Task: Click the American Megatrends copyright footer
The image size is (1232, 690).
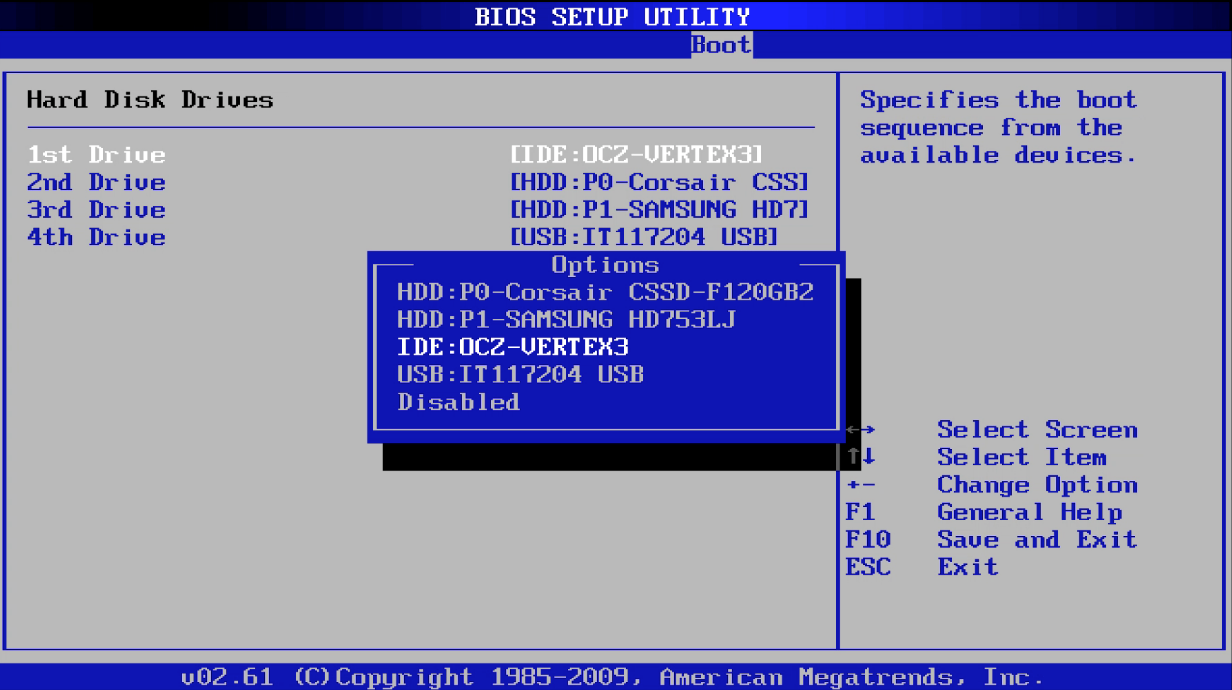Action: 612,677
